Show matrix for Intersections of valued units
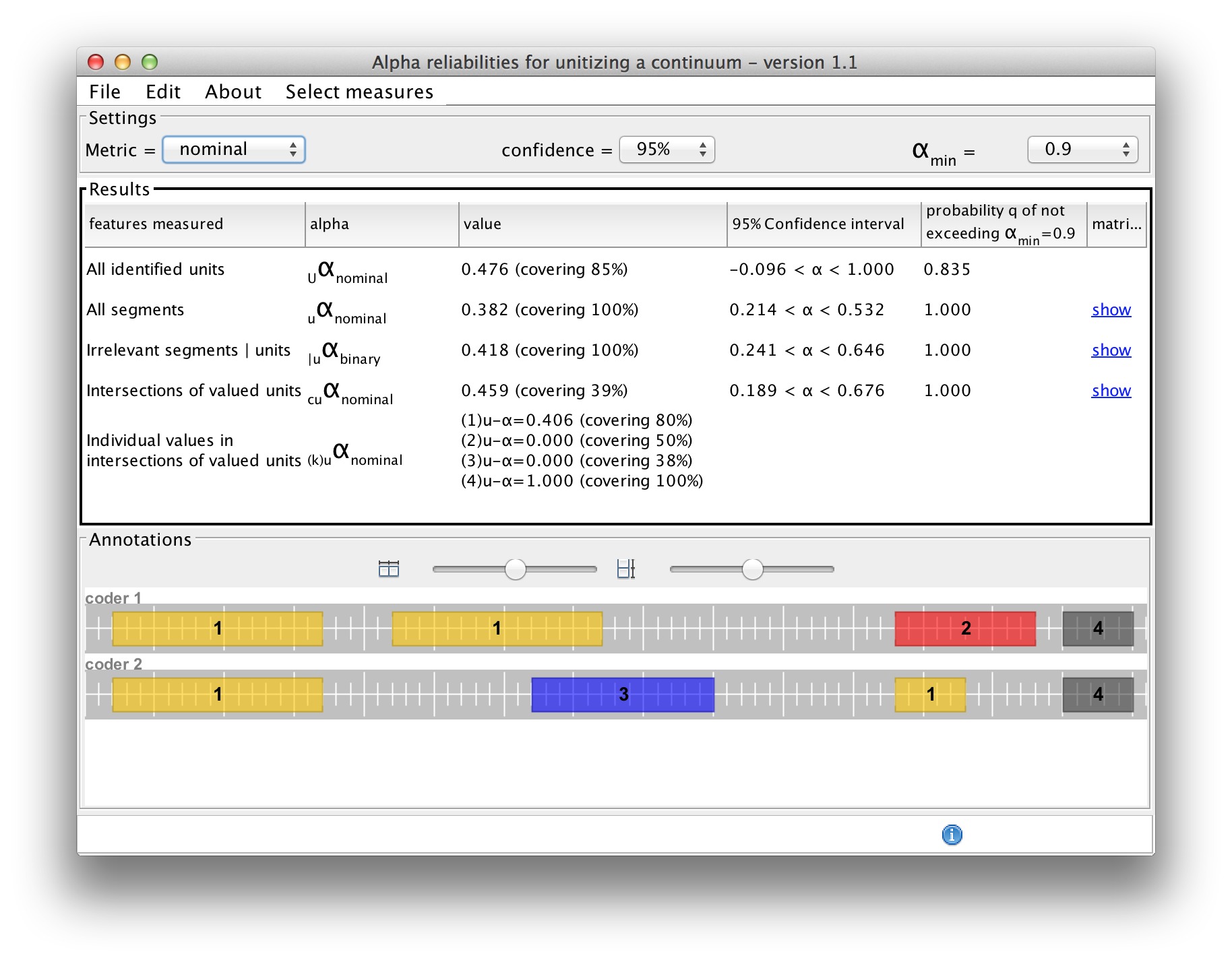The height and width of the screenshot is (962, 1232). click(1111, 391)
